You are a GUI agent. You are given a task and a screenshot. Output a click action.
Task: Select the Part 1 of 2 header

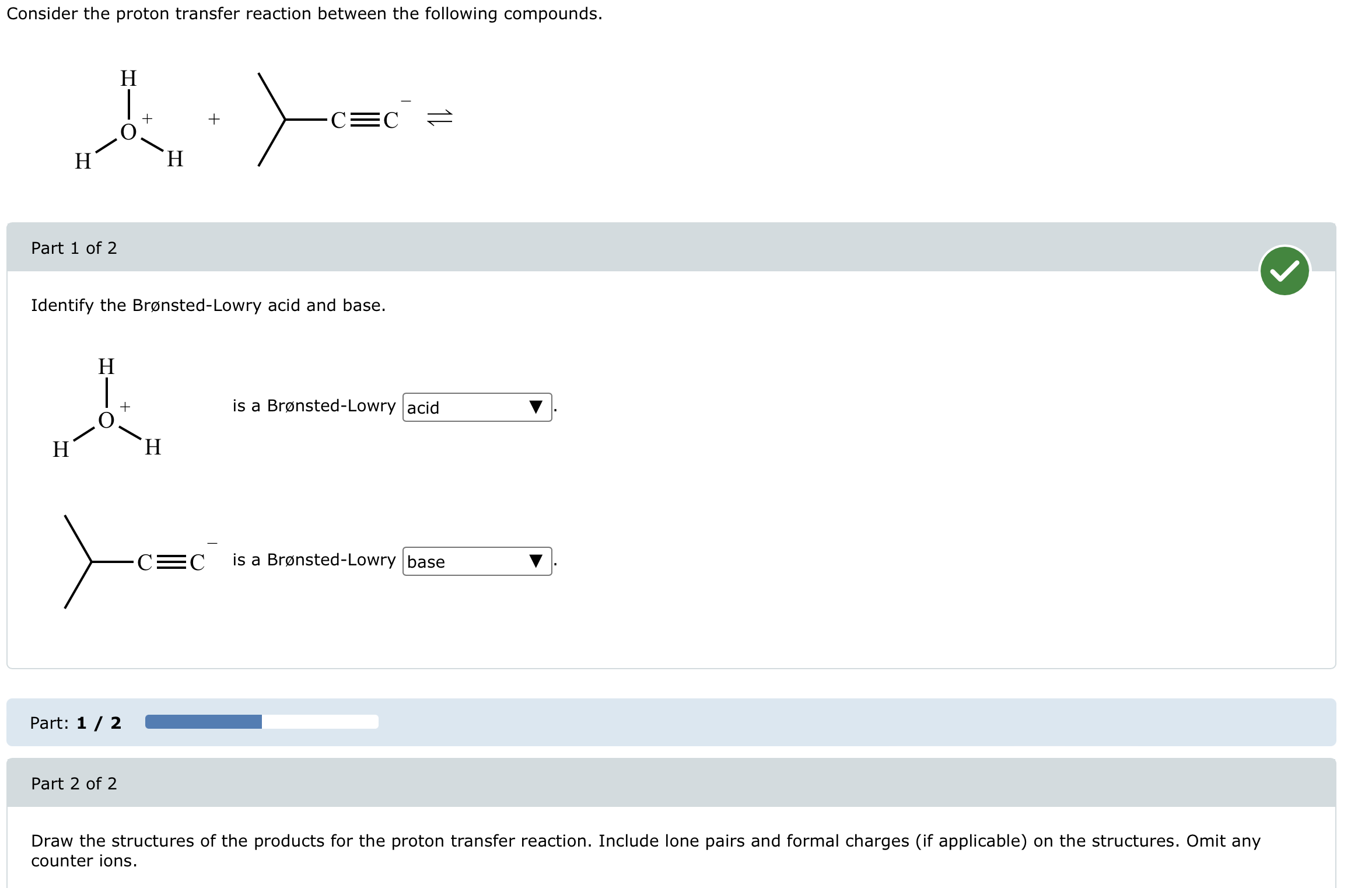(74, 247)
